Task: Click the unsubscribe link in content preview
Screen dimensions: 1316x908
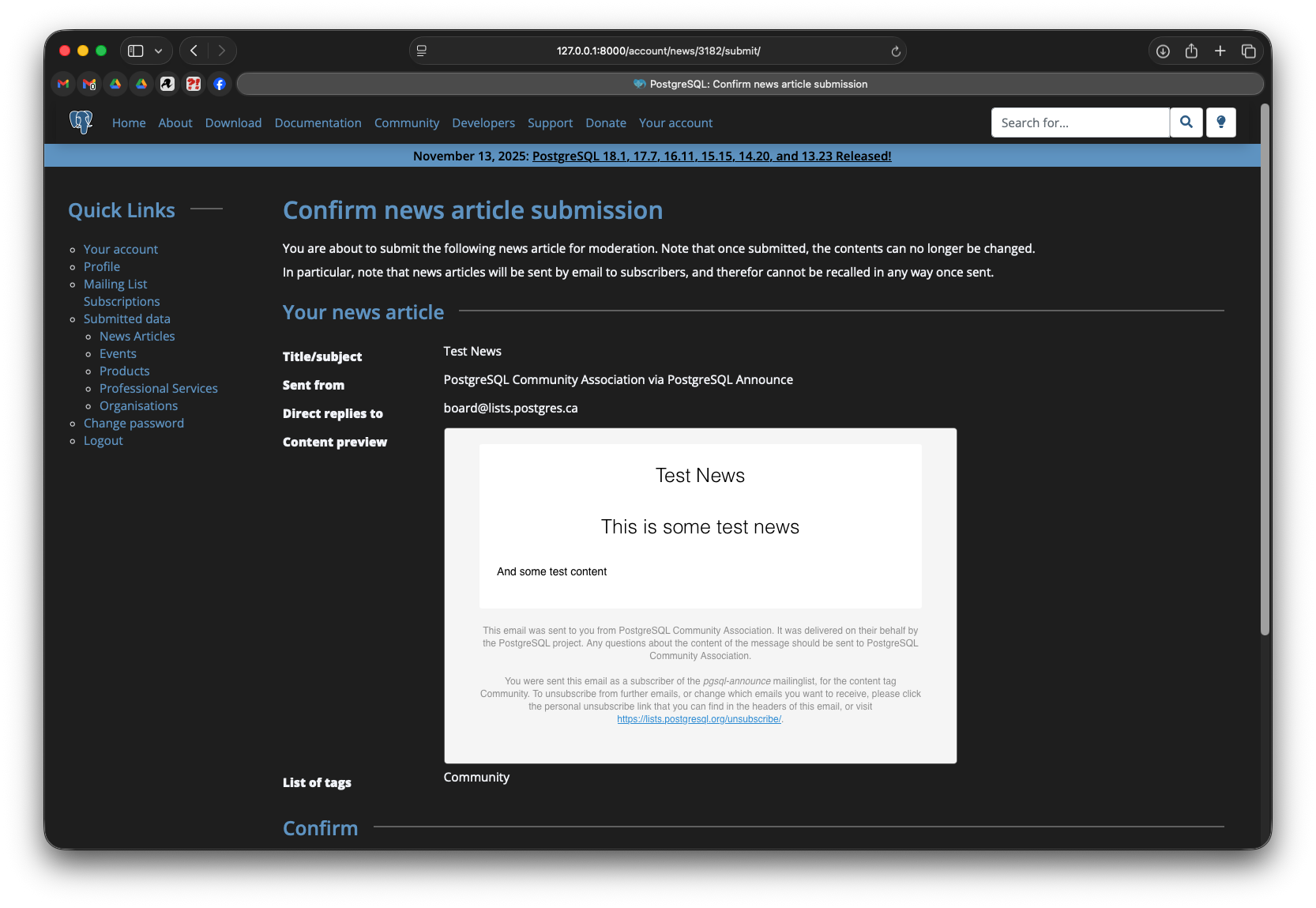Action: click(698, 719)
